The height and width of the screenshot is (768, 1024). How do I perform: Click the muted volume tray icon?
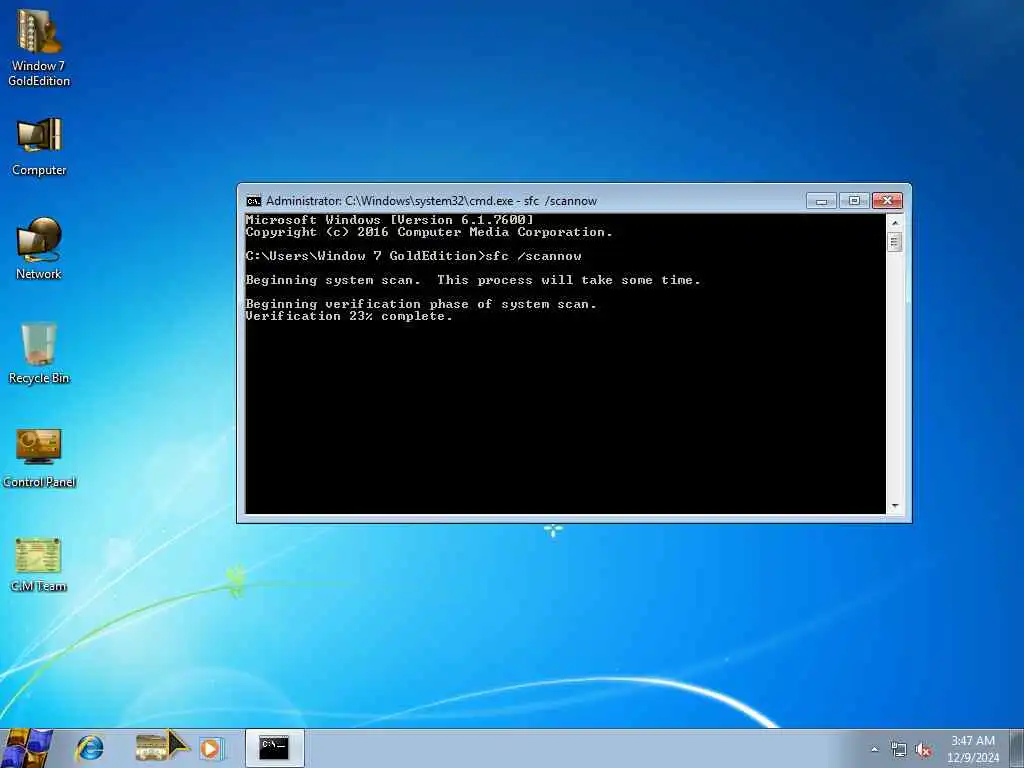(x=923, y=750)
